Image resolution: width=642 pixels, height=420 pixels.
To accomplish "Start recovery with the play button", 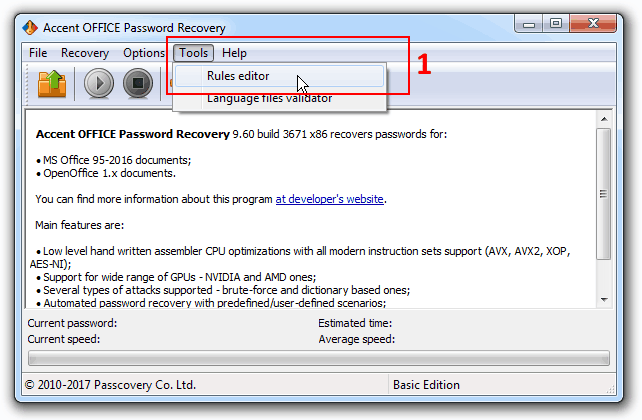I will (x=99, y=84).
